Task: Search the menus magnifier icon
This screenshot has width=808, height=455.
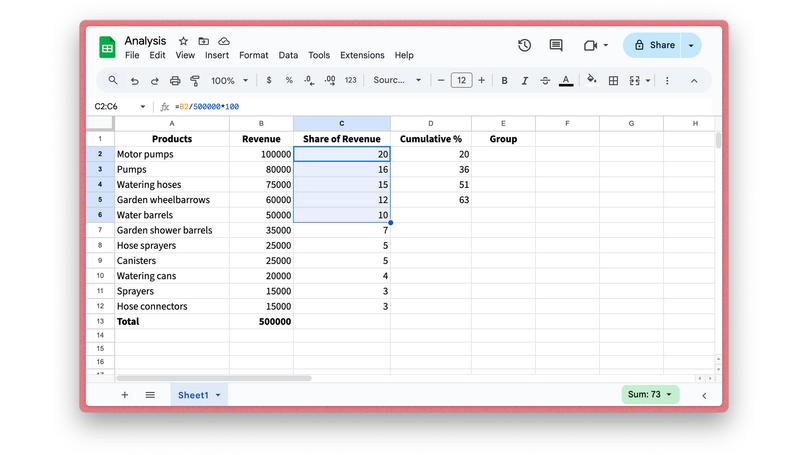Action: 113,80
